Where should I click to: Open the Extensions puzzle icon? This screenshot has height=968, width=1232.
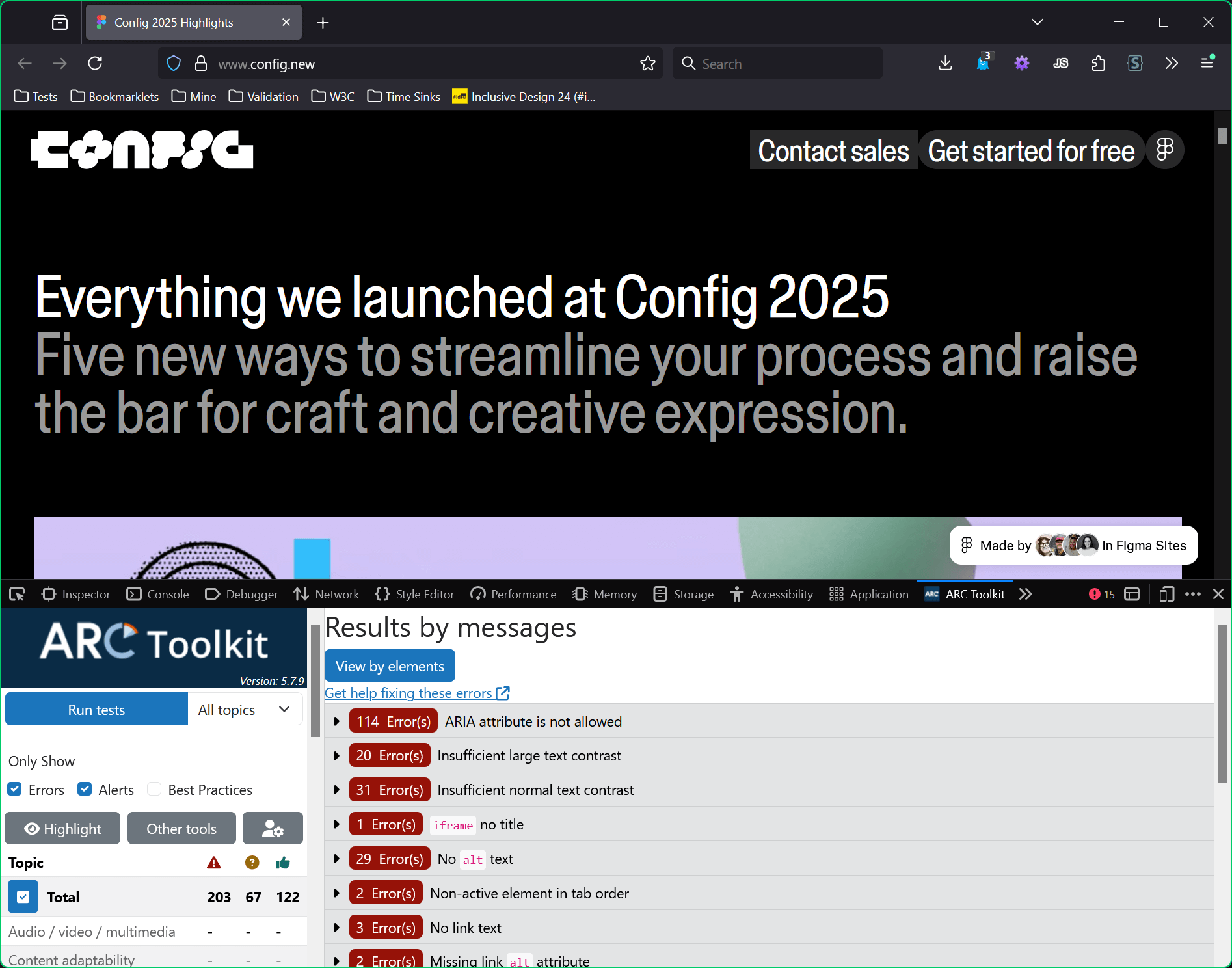[1098, 63]
